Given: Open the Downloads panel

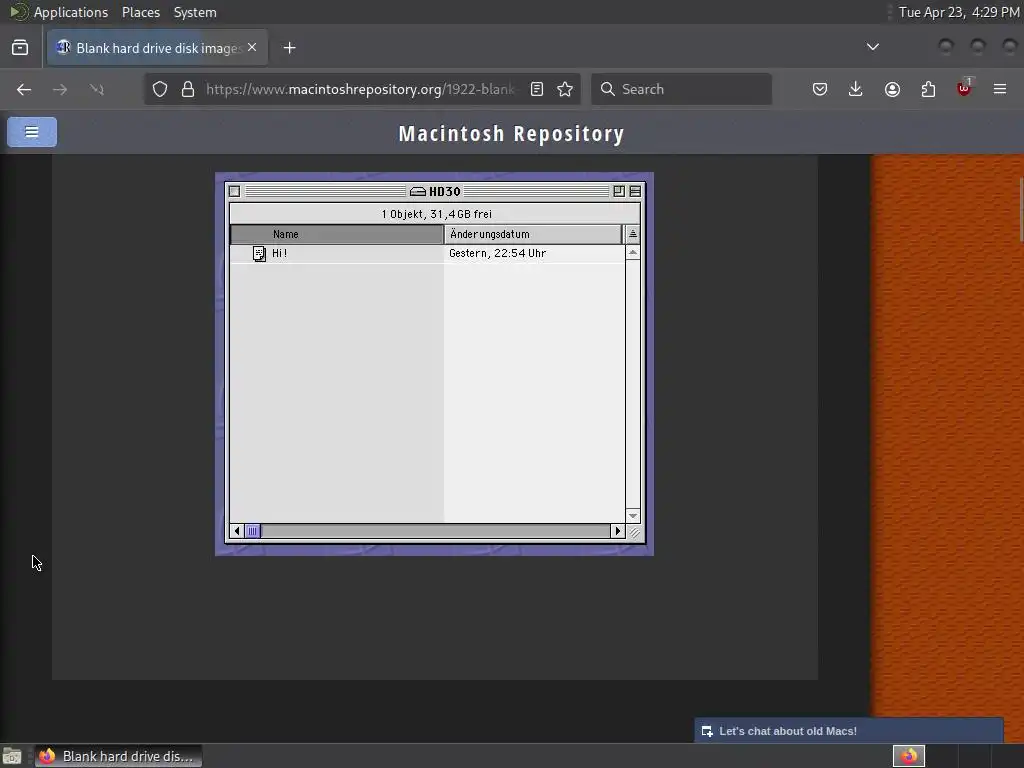Looking at the screenshot, I should 856,89.
